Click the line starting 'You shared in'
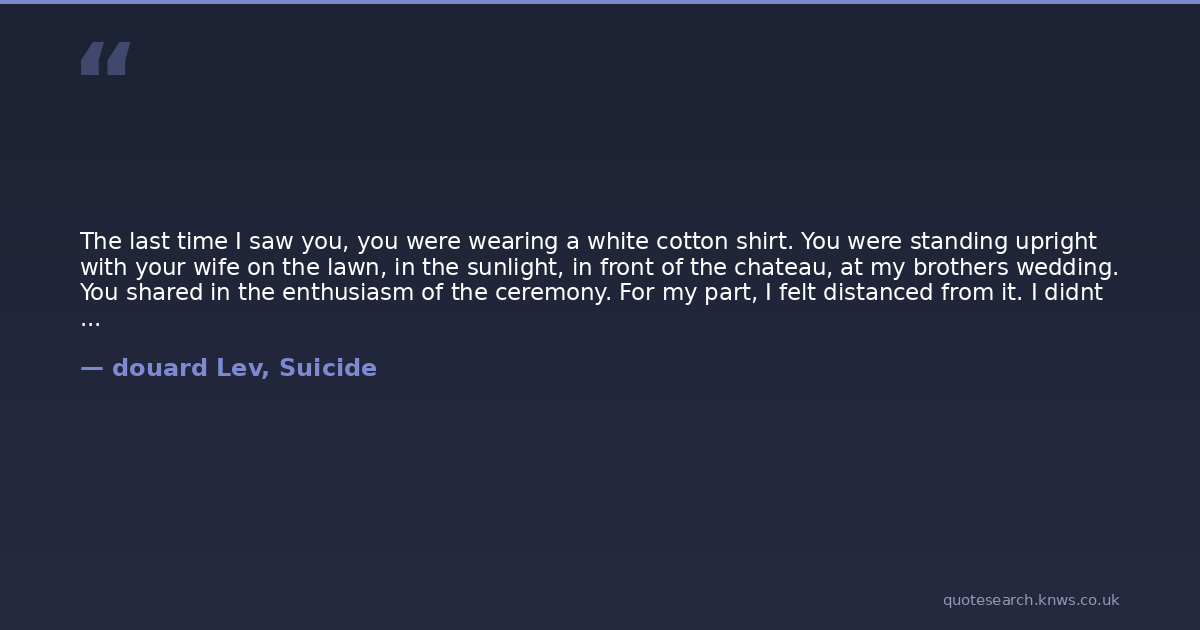The image size is (1200, 630). coord(591,293)
